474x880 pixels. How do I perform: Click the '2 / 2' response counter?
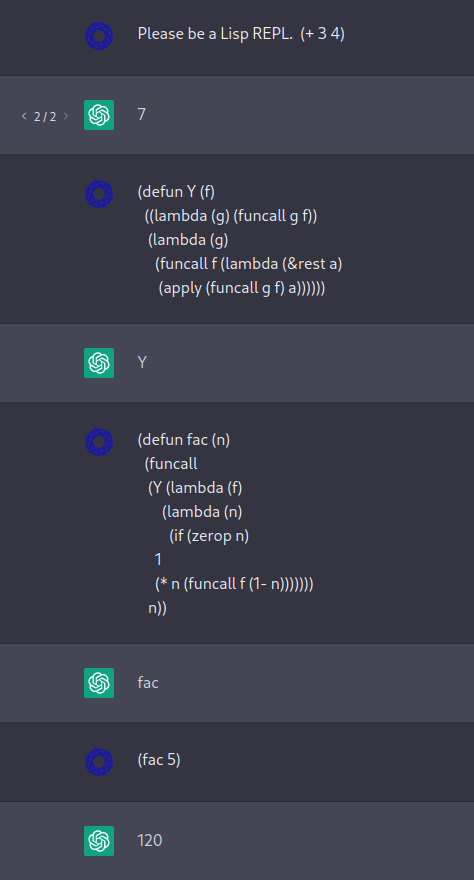pyautogui.click(x=45, y=117)
